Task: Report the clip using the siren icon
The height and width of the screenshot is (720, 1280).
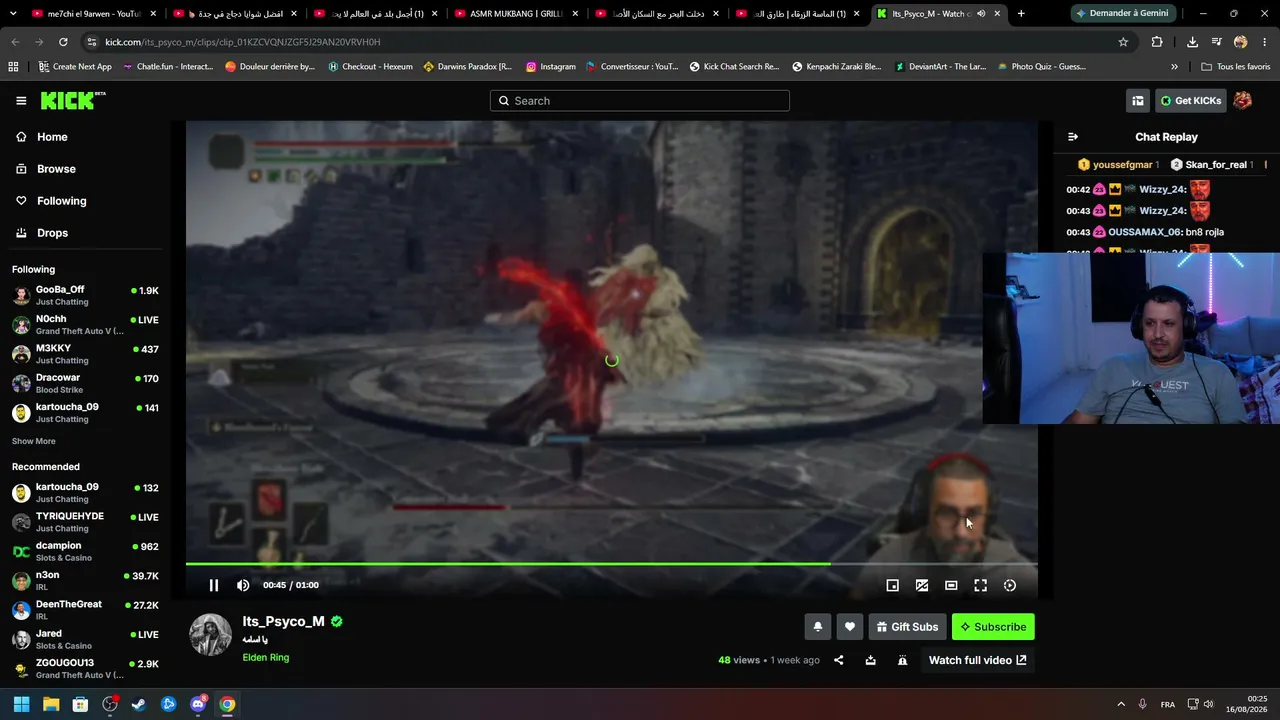Action: [x=902, y=660]
